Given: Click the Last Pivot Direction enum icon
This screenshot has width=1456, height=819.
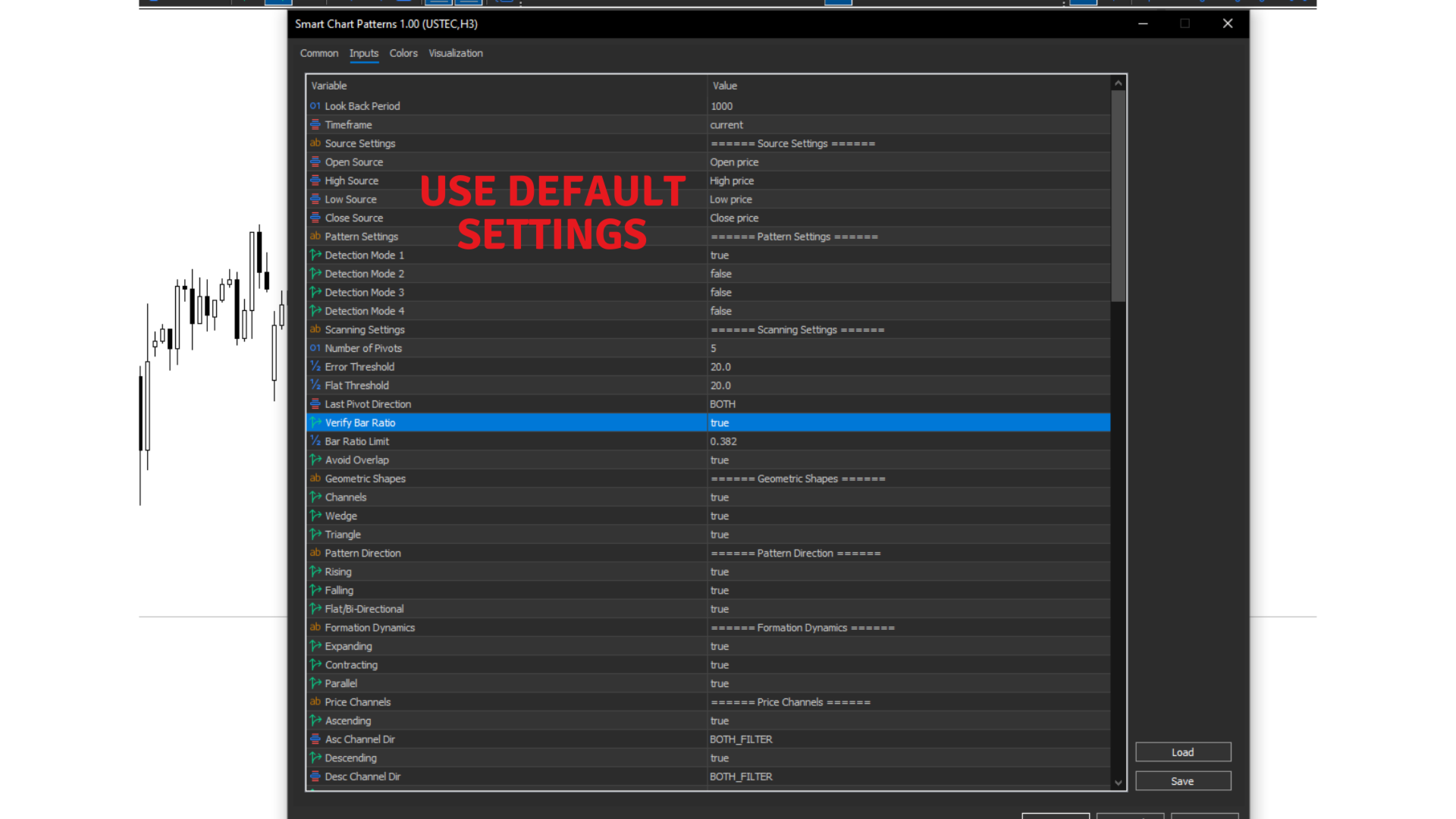Looking at the screenshot, I should pyautogui.click(x=315, y=404).
